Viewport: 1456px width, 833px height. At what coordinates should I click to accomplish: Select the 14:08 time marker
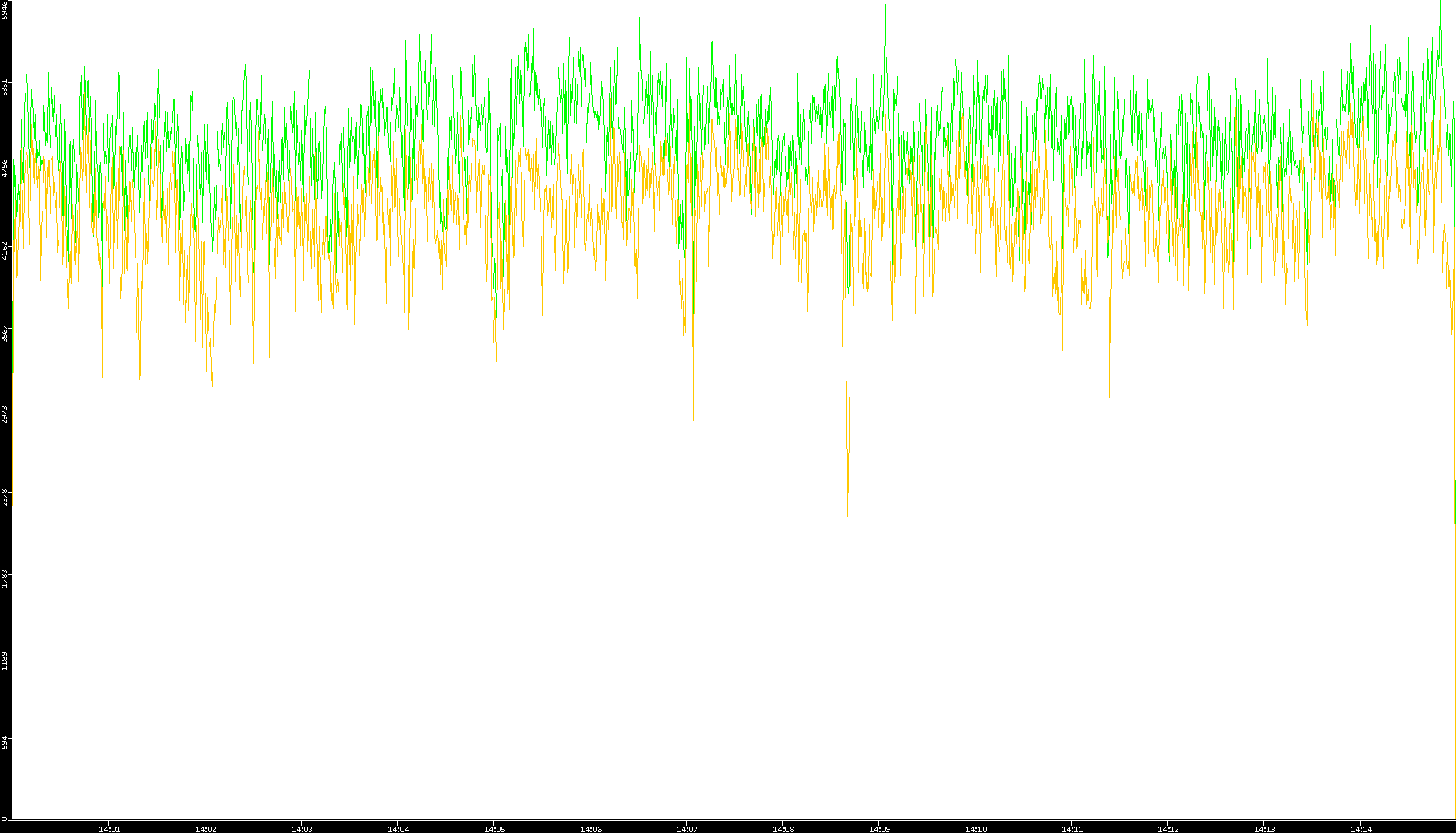click(x=783, y=829)
